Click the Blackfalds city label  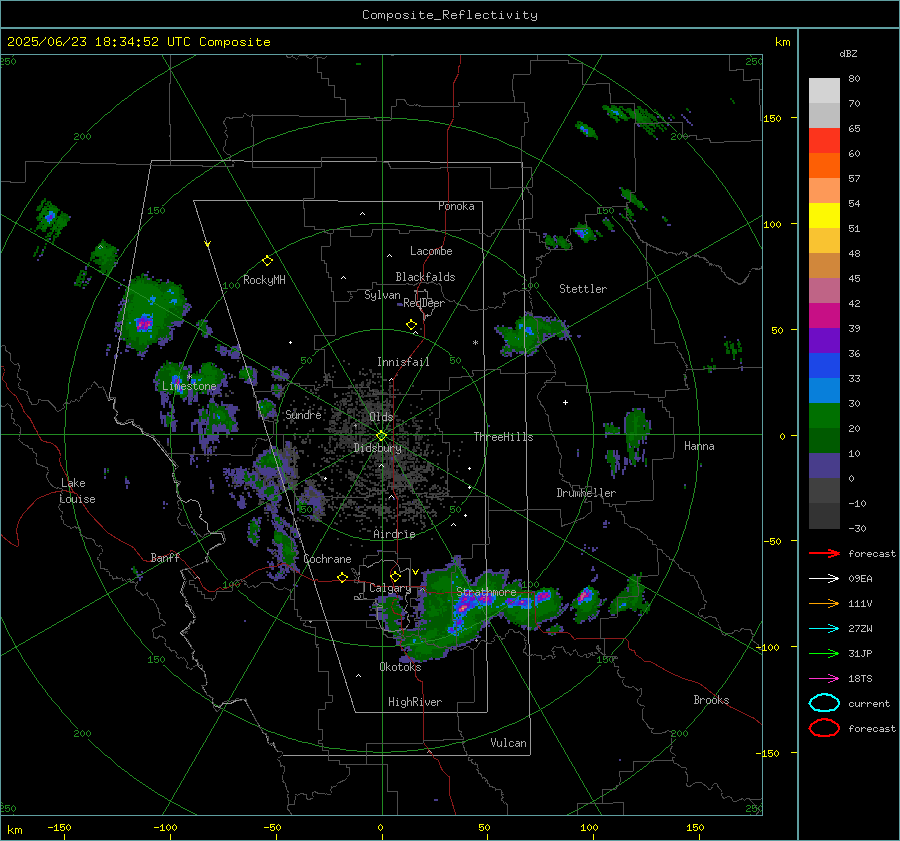pos(425,277)
